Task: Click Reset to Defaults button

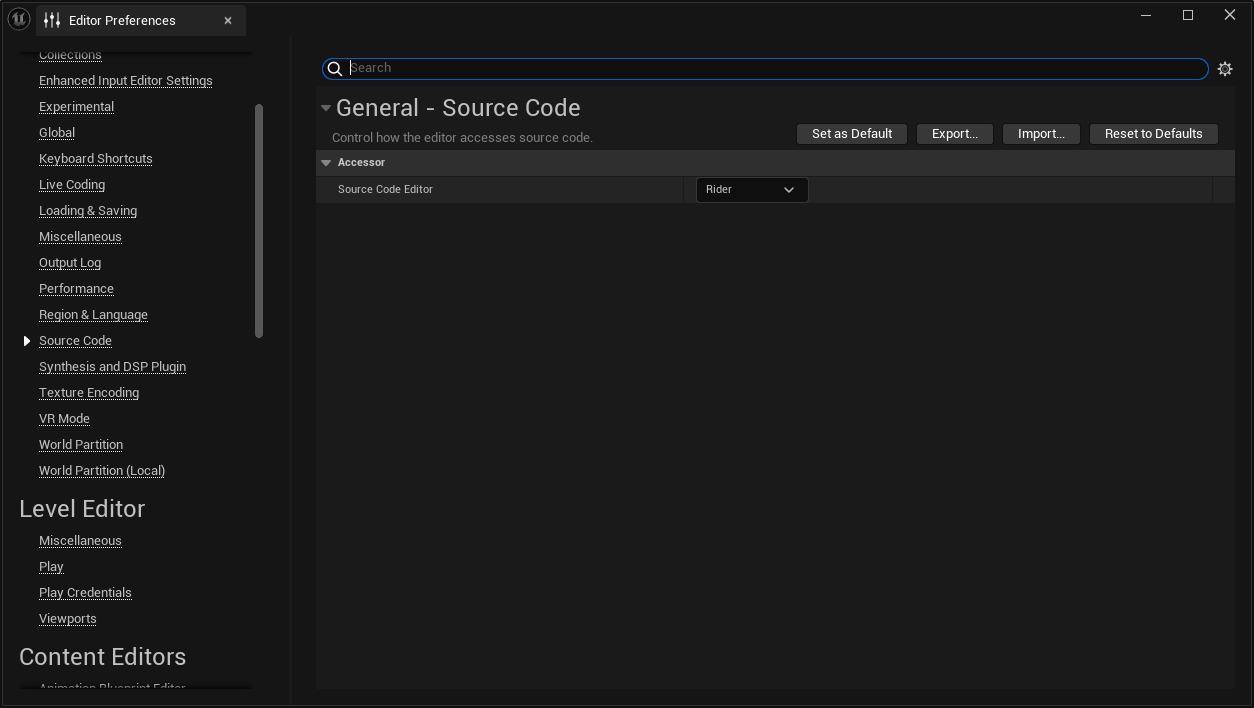Action: tap(1154, 134)
